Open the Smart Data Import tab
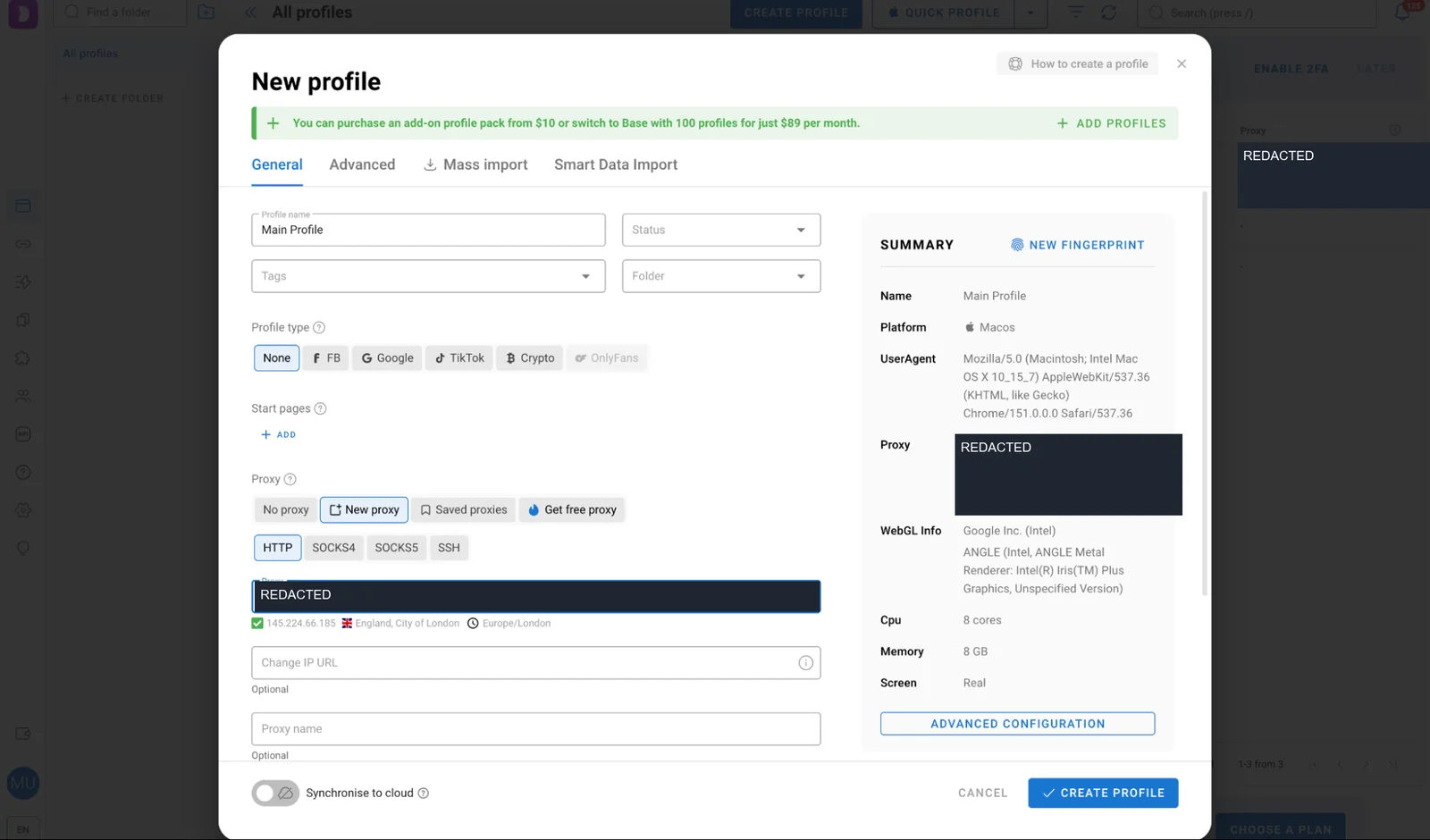This screenshot has height=840, width=1430. 616,165
